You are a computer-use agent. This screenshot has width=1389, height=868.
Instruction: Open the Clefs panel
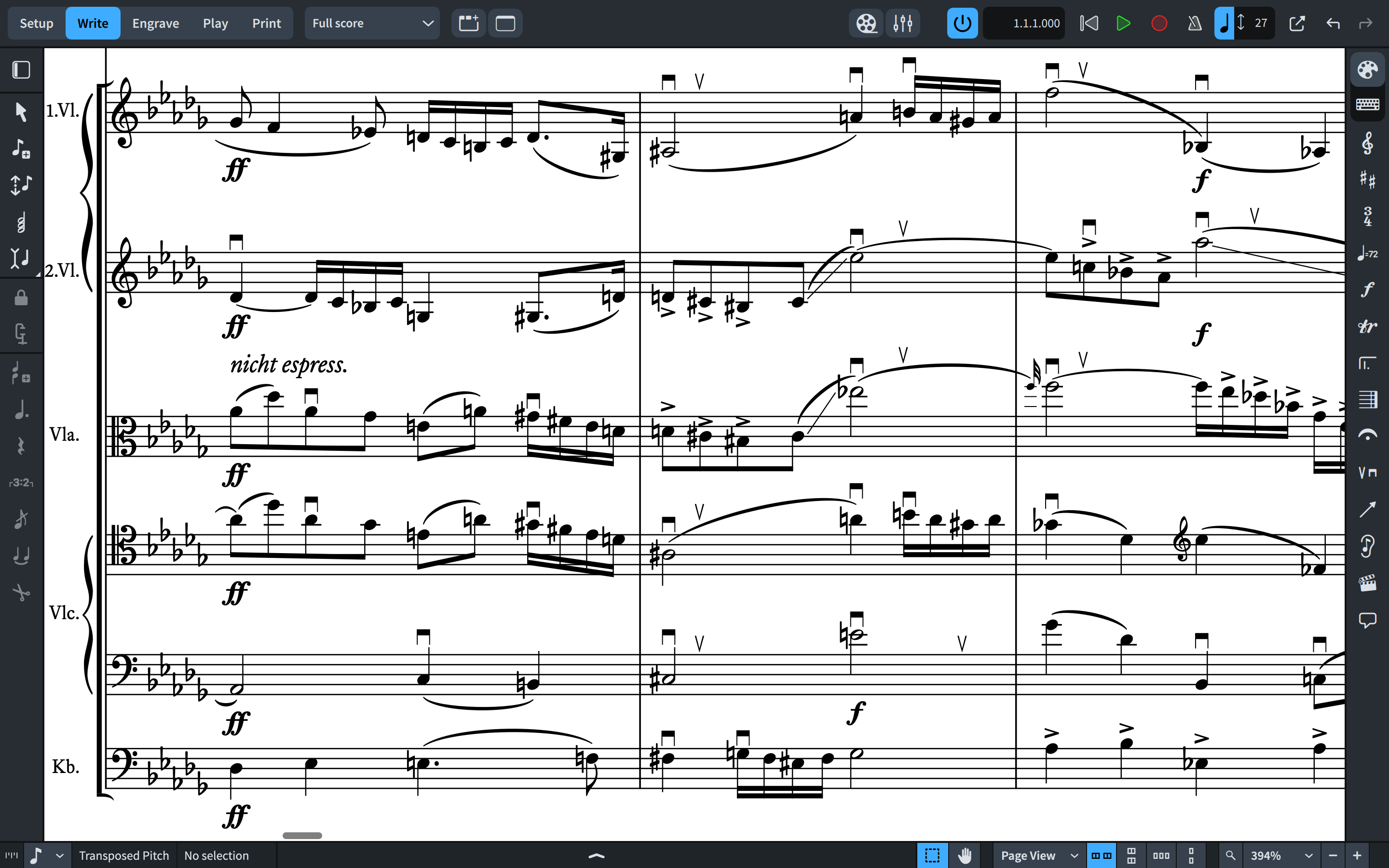click(1368, 144)
